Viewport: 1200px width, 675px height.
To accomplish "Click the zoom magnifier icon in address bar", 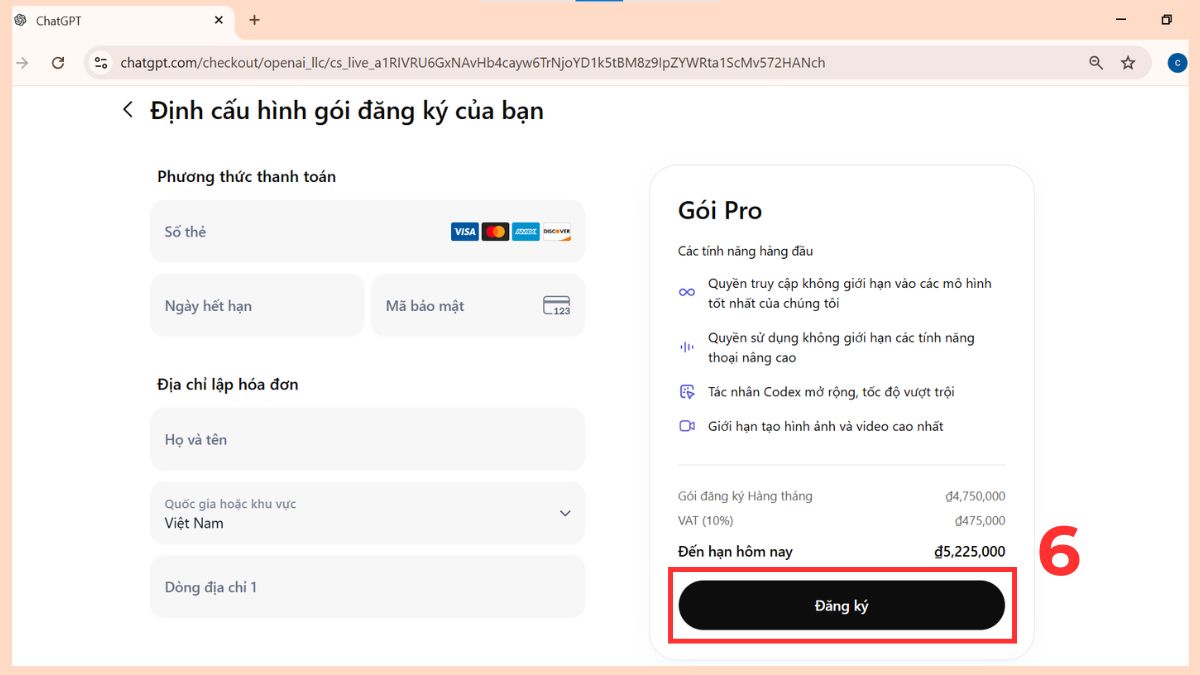I will (1095, 62).
